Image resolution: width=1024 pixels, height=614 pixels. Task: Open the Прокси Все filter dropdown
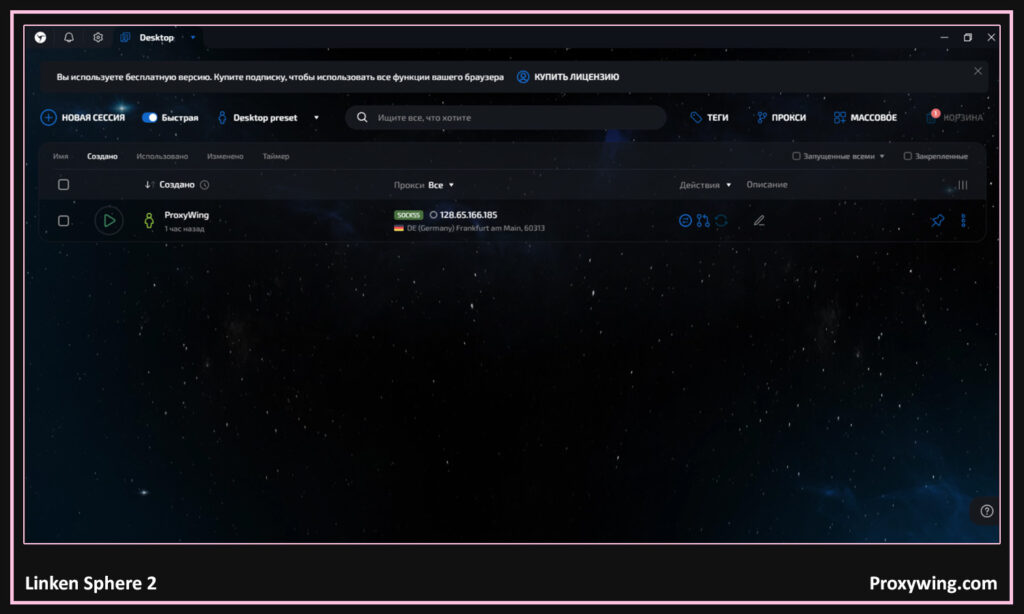click(440, 185)
